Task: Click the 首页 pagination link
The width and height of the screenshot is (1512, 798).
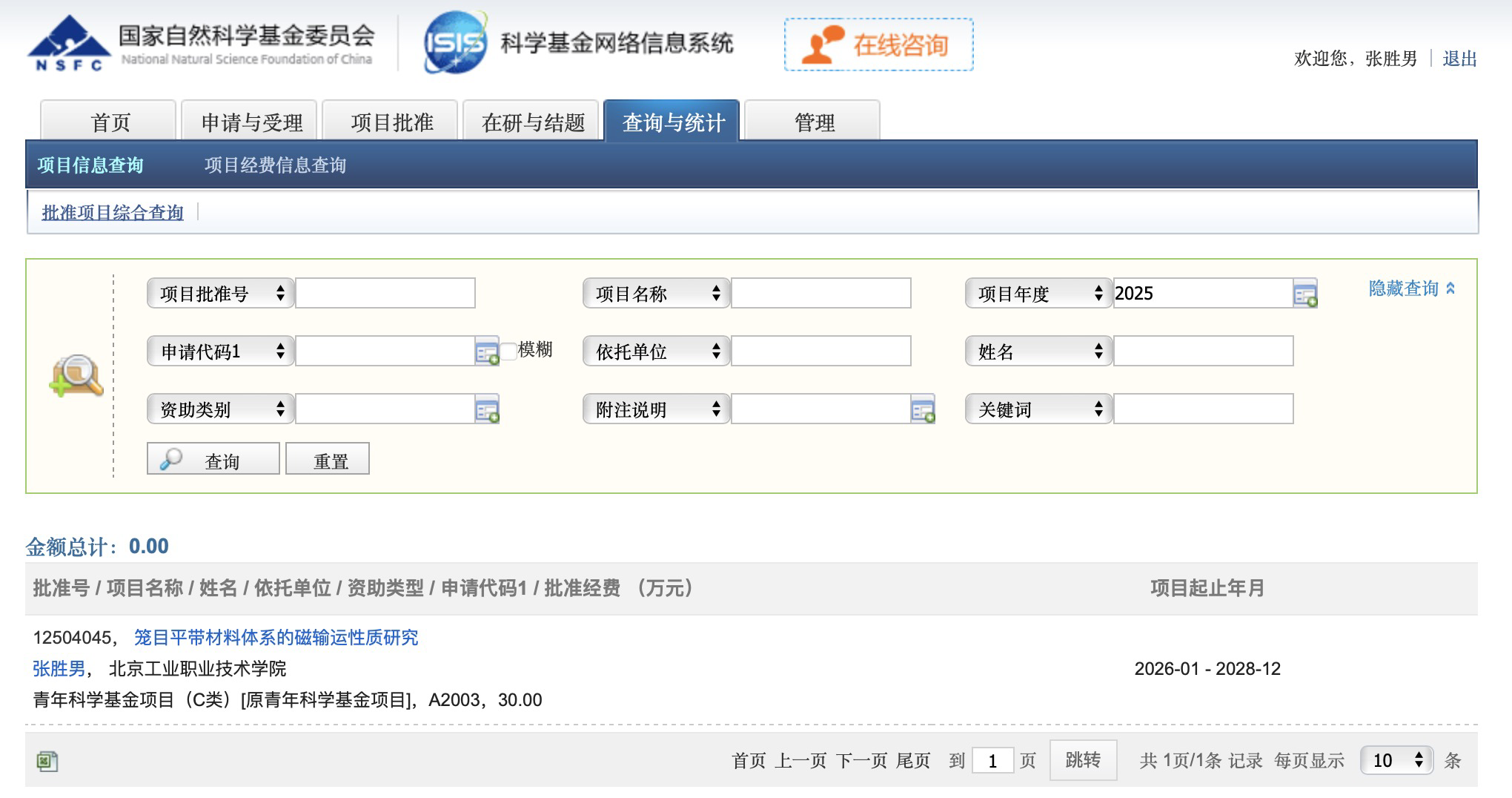Action: (749, 761)
